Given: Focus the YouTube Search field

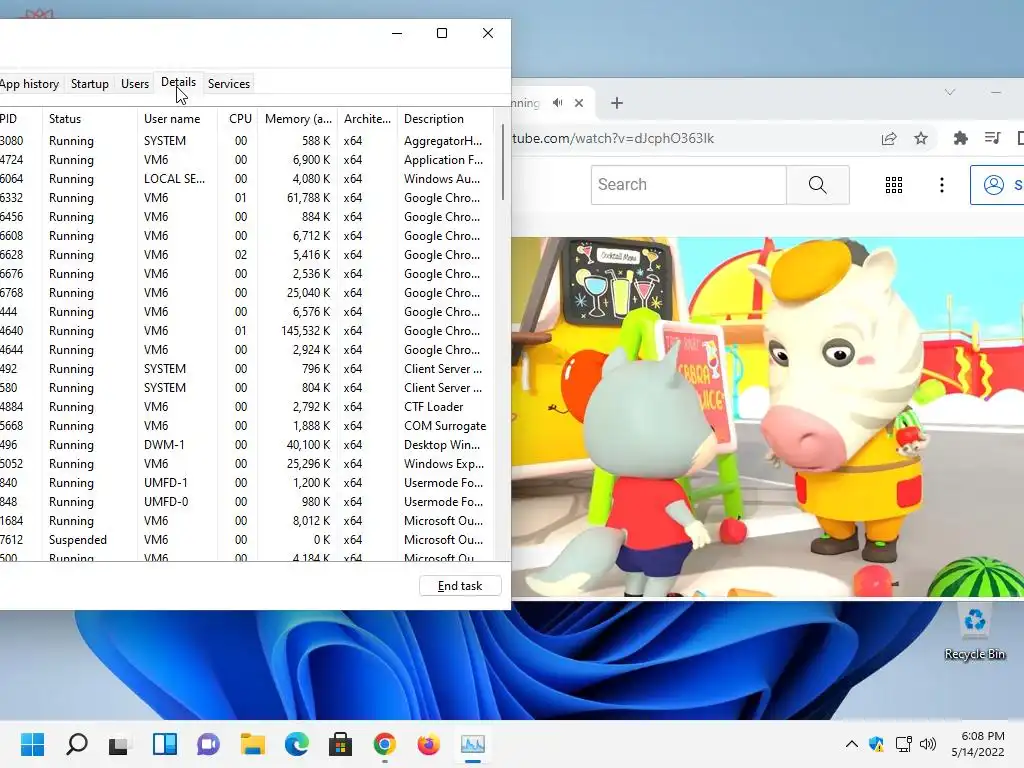Looking at the screenshot, I should pyautogui.click(x=688, y=185).
